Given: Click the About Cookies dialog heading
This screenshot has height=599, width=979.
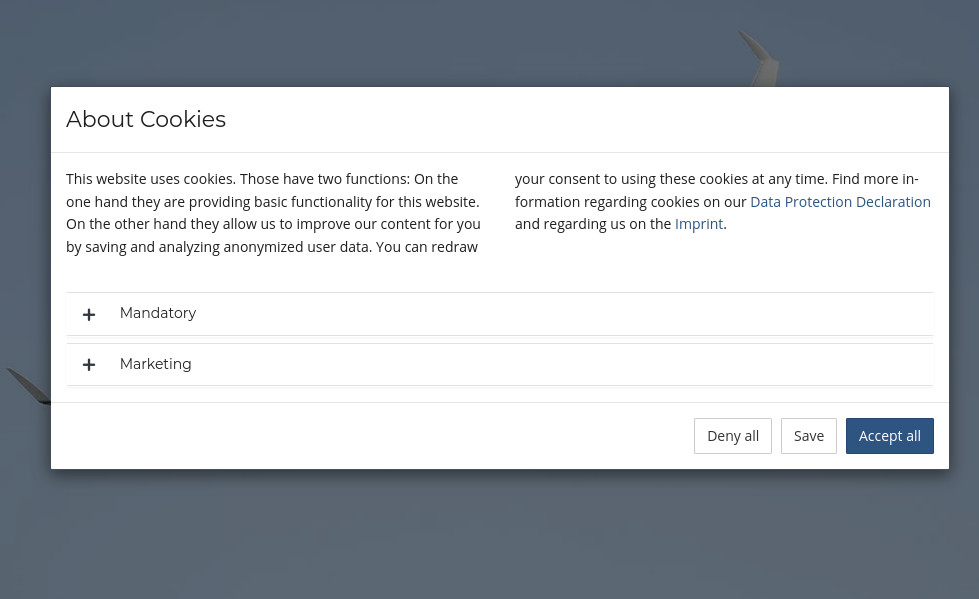Looking at the screenshot, I should click(x=146, y=119).
